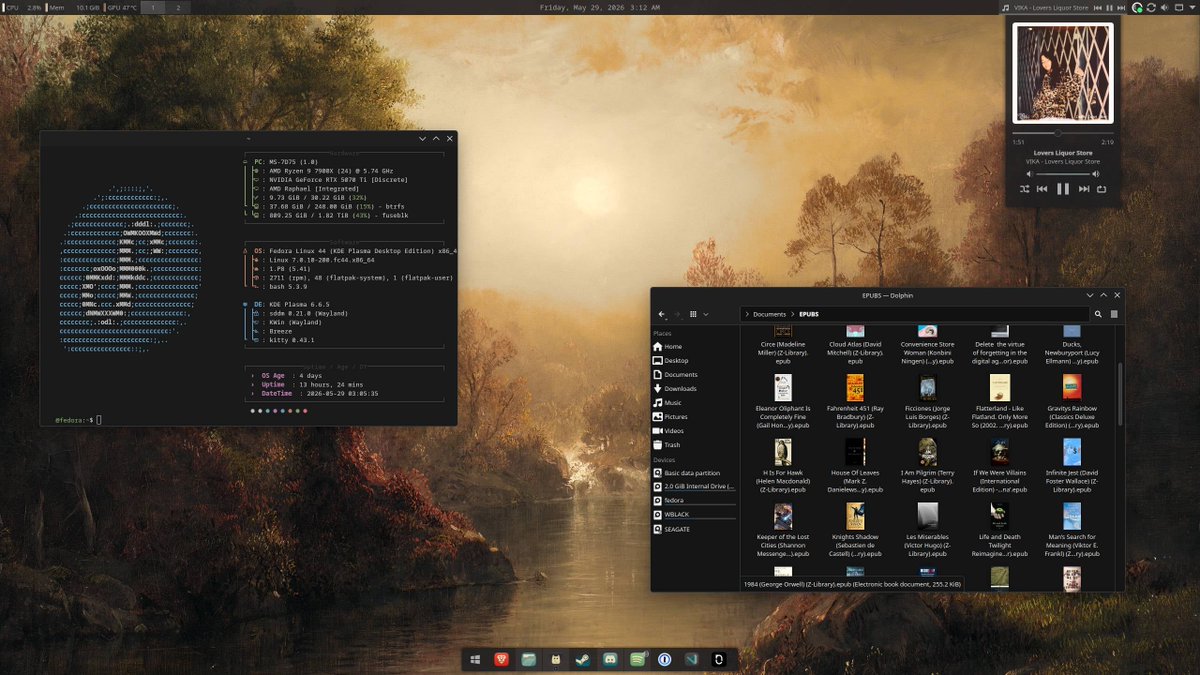Expand the breadcrumb chevron before Documents
This screenshot has height=675, width=1200.
(x=747, y=314)
